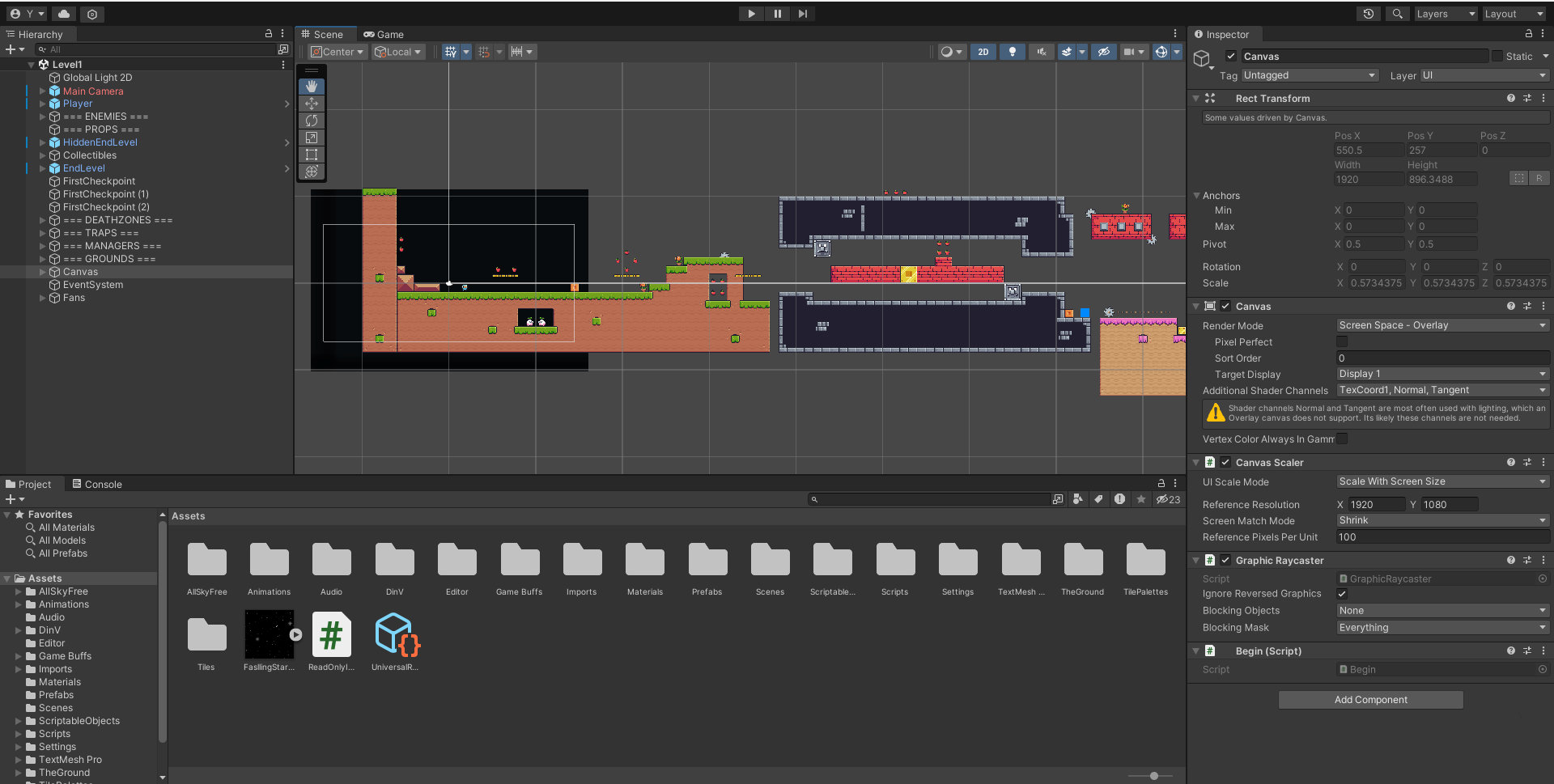The width and height of the screenshot is (1554, 784).
Task: Expand the === ENEMIES === hierarchy item
Action: 43,117
